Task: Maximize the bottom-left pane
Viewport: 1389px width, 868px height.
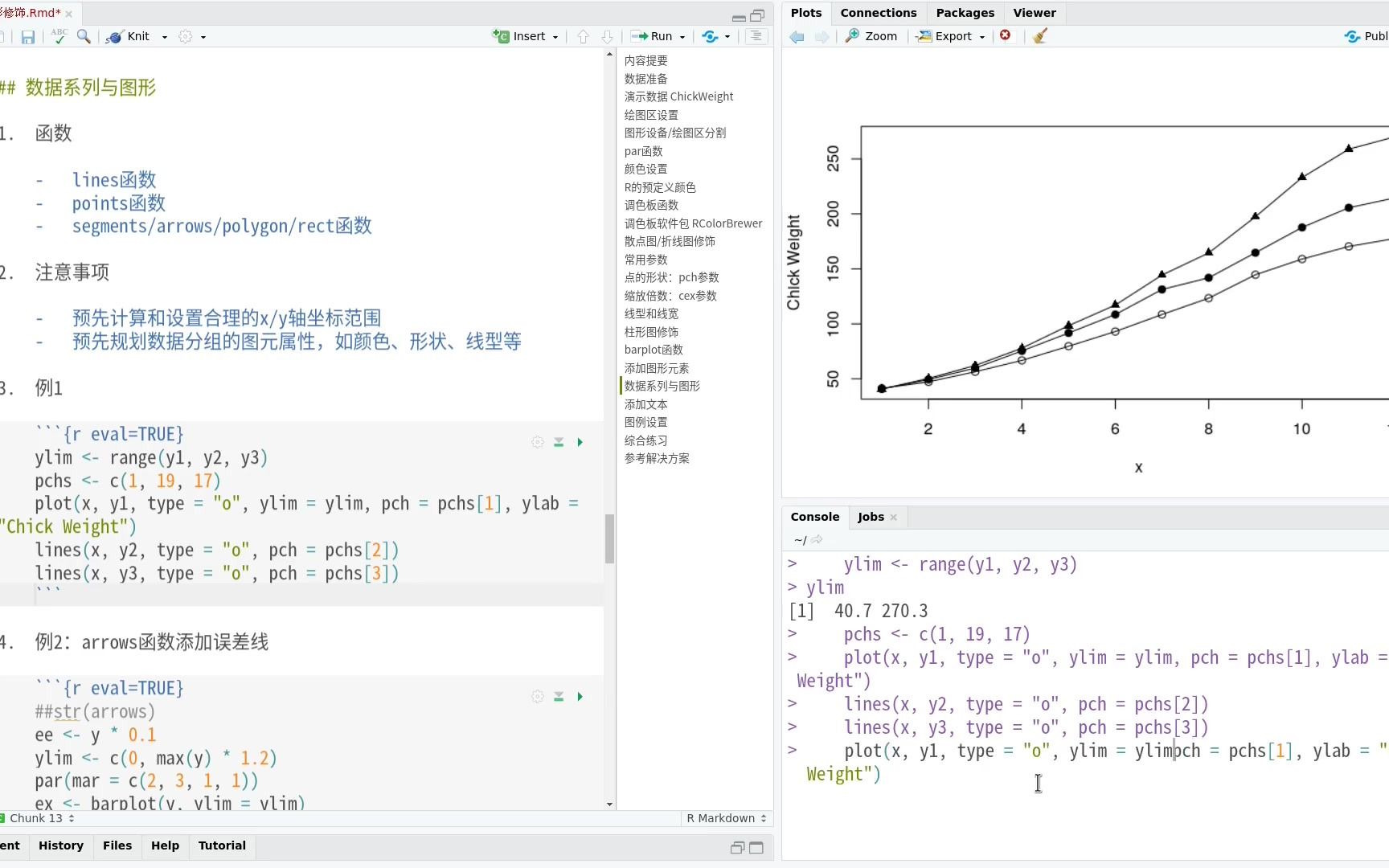Action: (756, 848)
